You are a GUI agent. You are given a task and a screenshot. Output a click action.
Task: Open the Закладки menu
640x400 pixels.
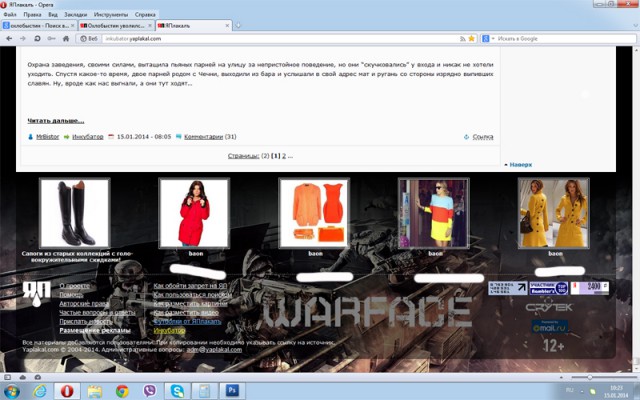tap(75, 15)
